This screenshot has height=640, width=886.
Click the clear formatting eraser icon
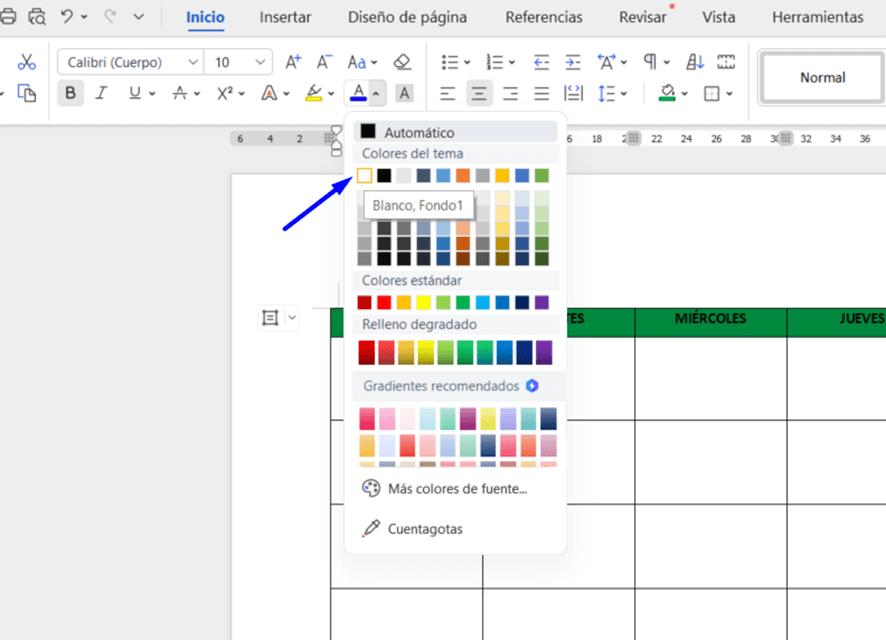(x=402, y=62)
